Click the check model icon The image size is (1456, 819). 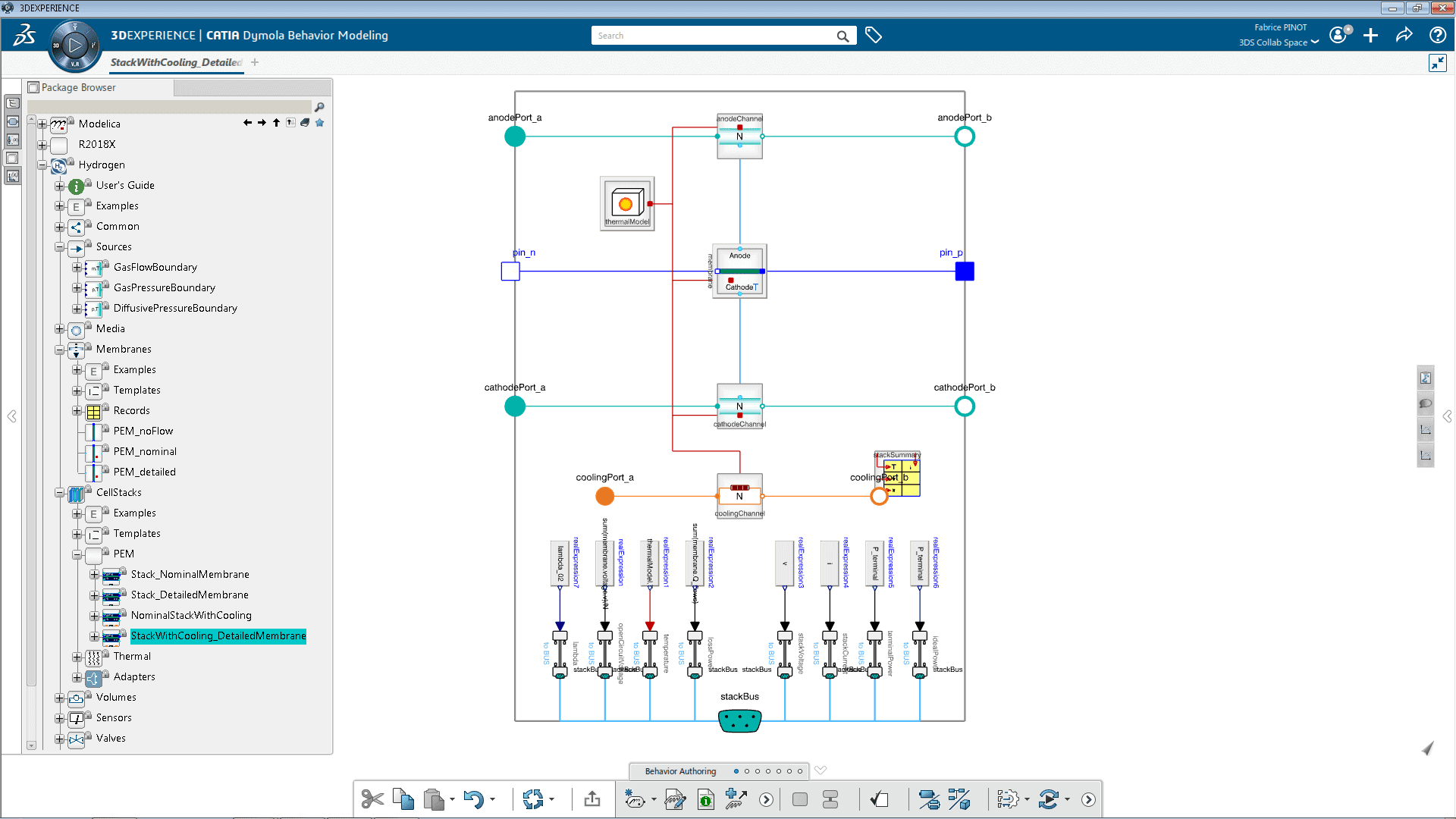(879, 799)
